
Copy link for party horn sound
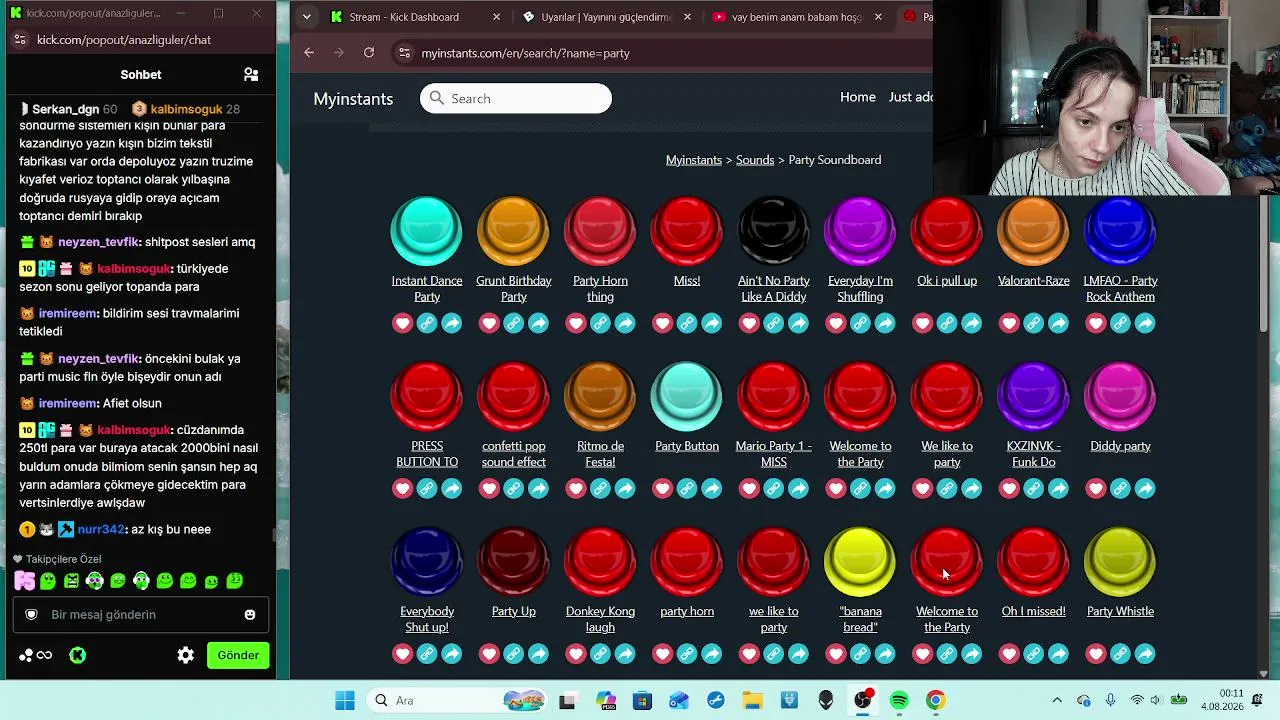click(x=687, y=654)
